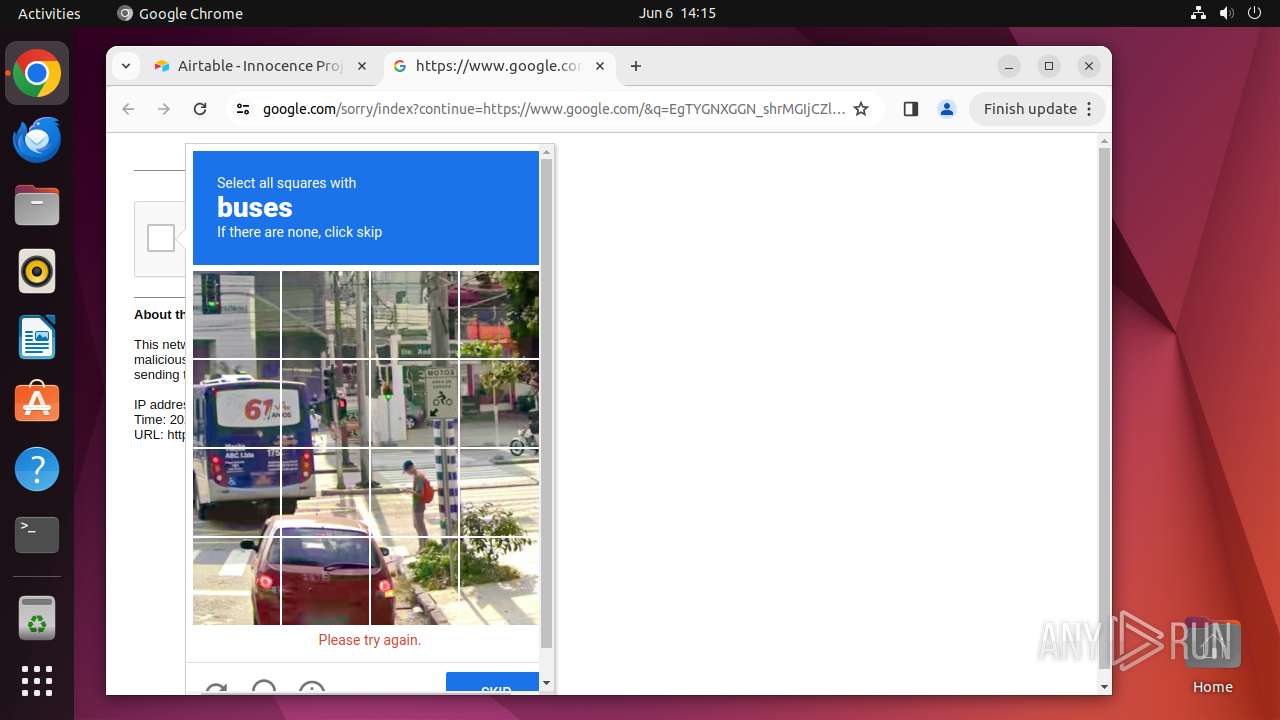Open Ubuntu Software store
The height and width of the screenshot is (720, 1280).
pos(37,404)
